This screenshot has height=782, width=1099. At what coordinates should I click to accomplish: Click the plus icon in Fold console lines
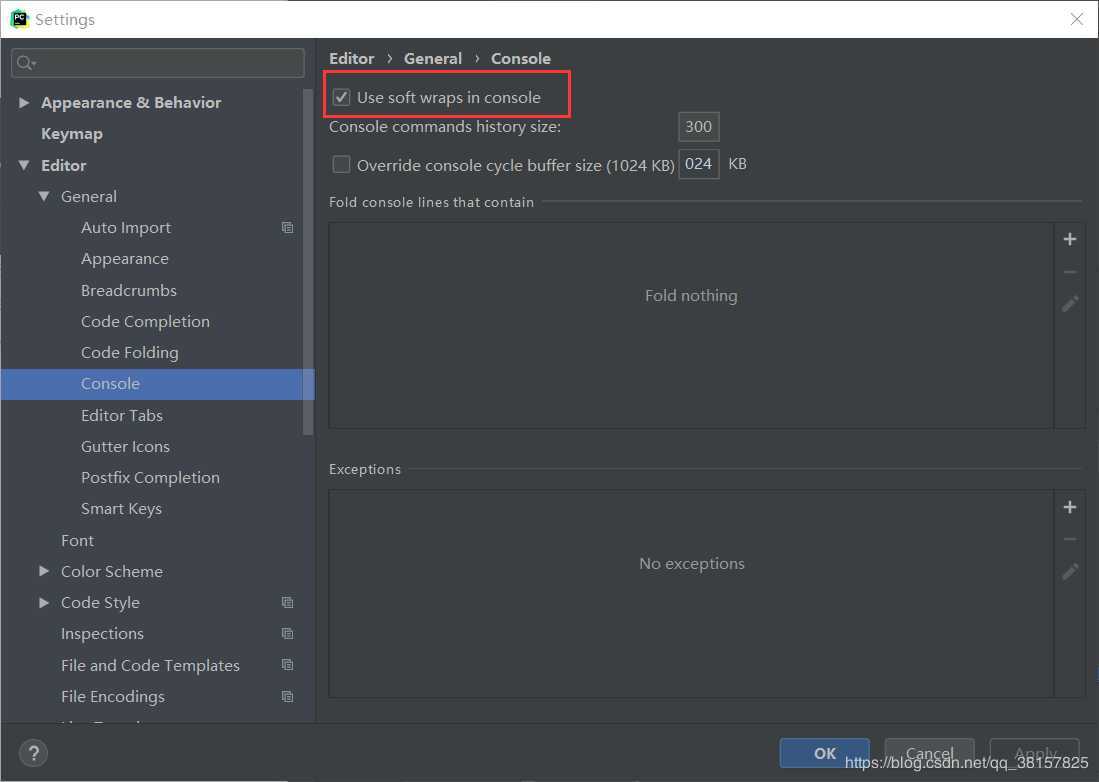[x=1070, y=240]
